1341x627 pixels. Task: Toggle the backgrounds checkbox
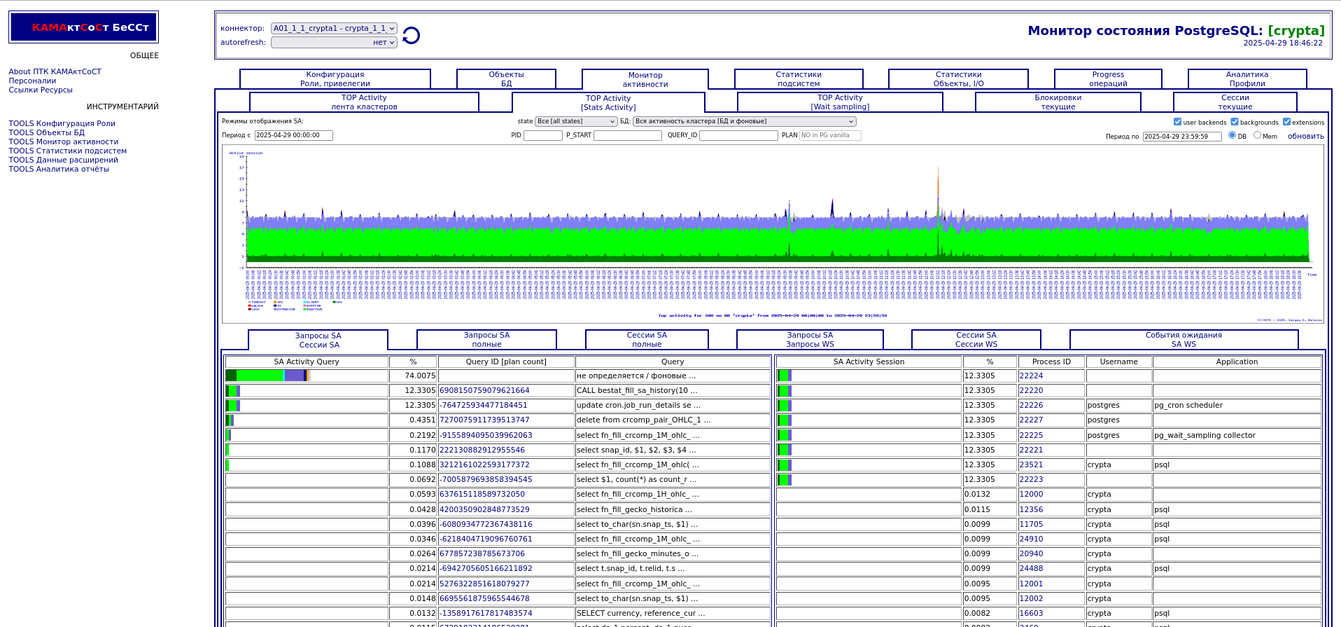(x=1235, y=122)
